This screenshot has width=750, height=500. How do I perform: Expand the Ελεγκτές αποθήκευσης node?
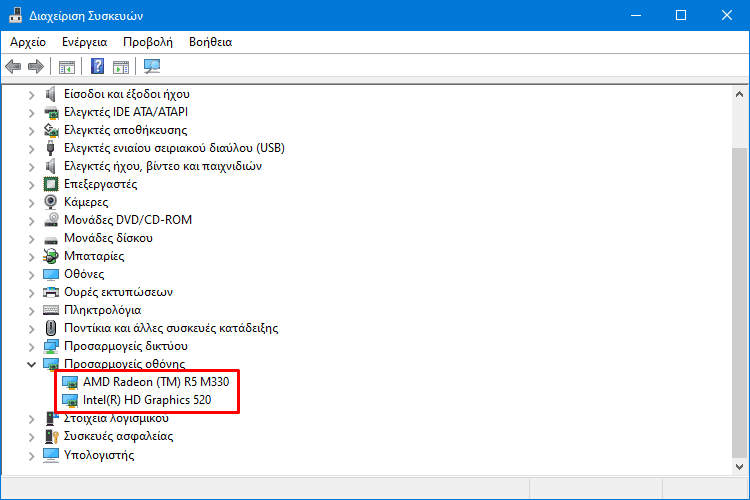point(32,131)
